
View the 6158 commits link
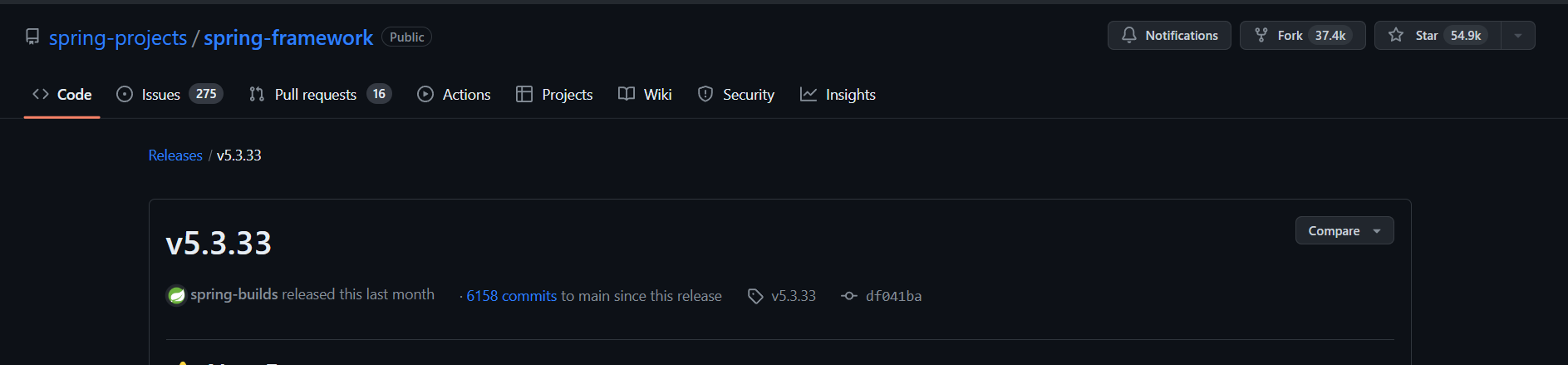point(511,296)
